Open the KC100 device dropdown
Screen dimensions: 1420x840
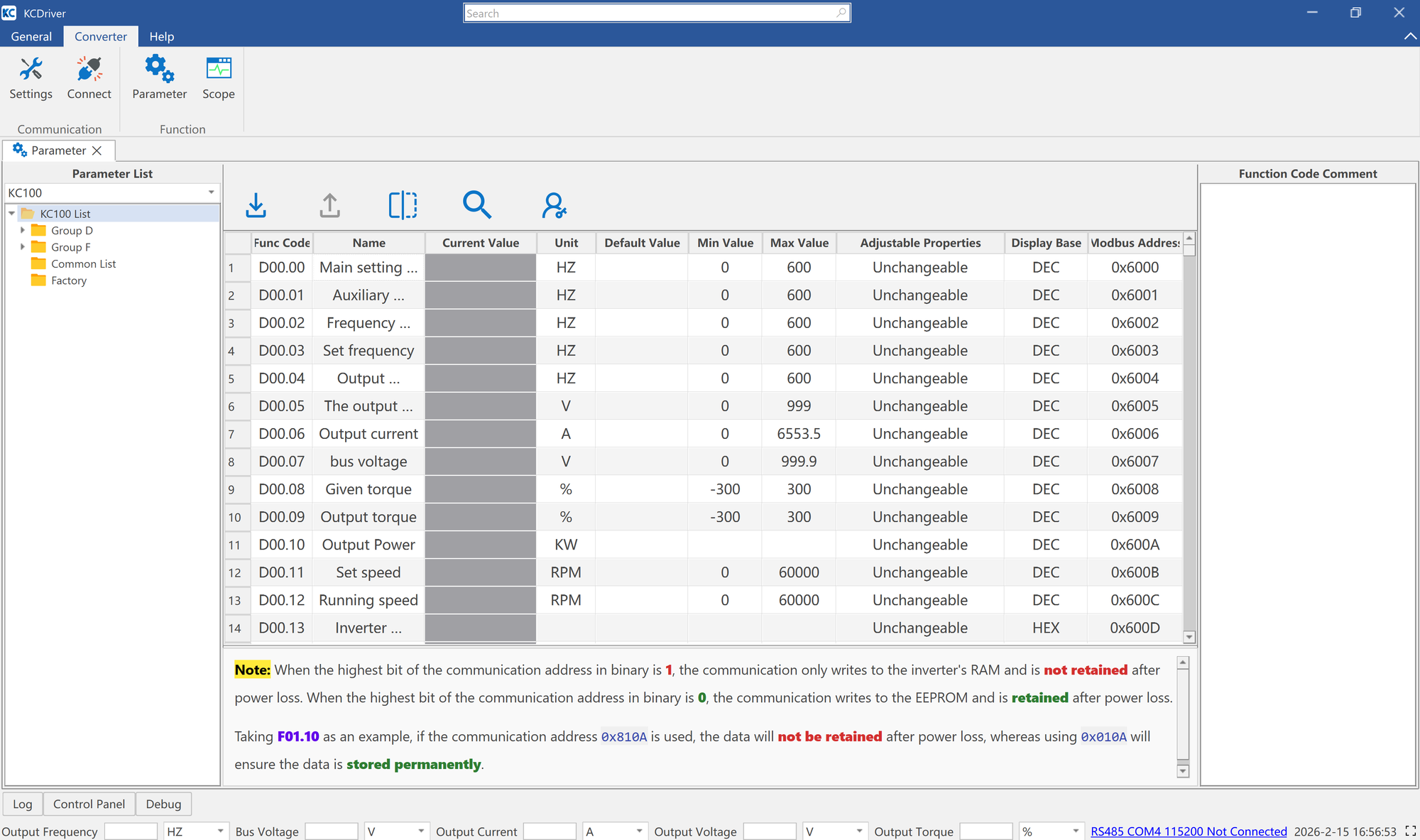click(x=211, y=192)
